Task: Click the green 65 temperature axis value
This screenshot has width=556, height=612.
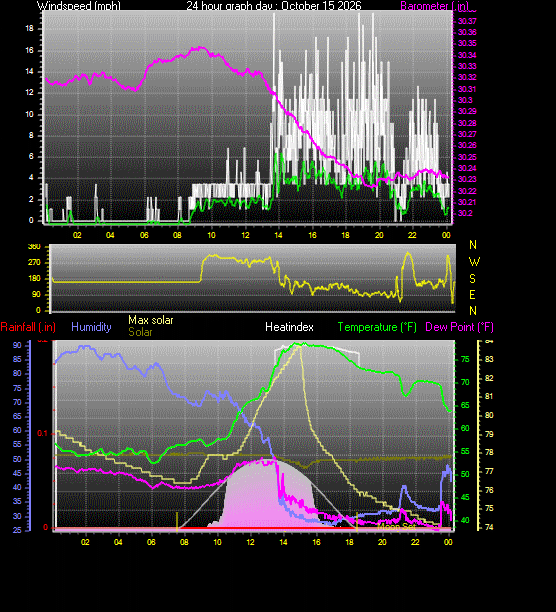Action: [465, 406]
